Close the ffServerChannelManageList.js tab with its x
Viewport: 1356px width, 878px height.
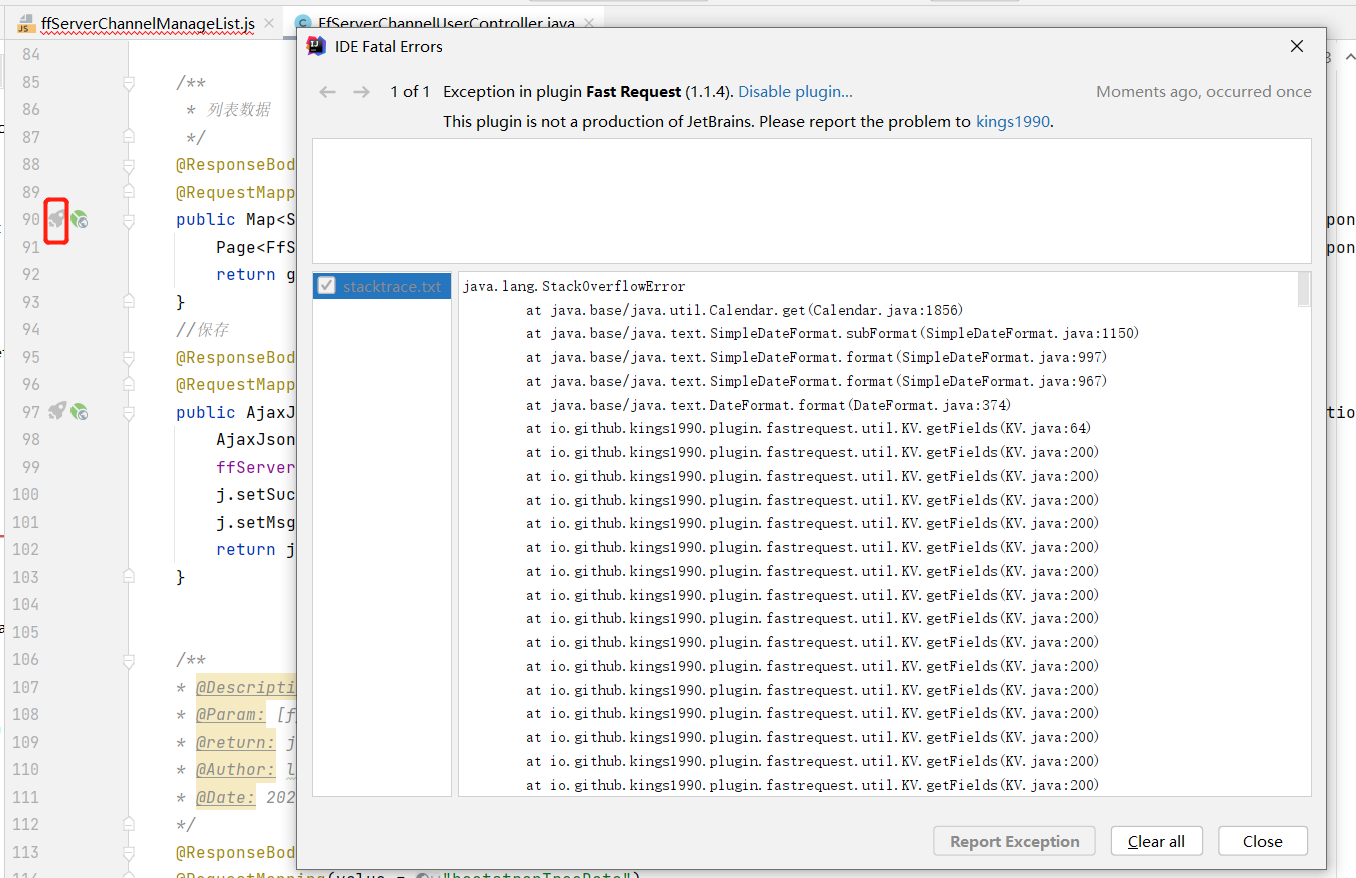tap(269, 23)
